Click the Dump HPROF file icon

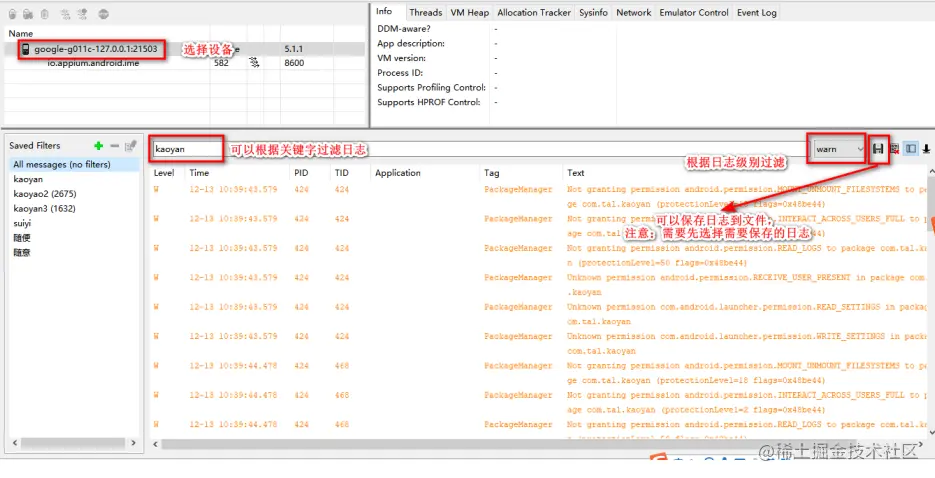coord(28,14)
